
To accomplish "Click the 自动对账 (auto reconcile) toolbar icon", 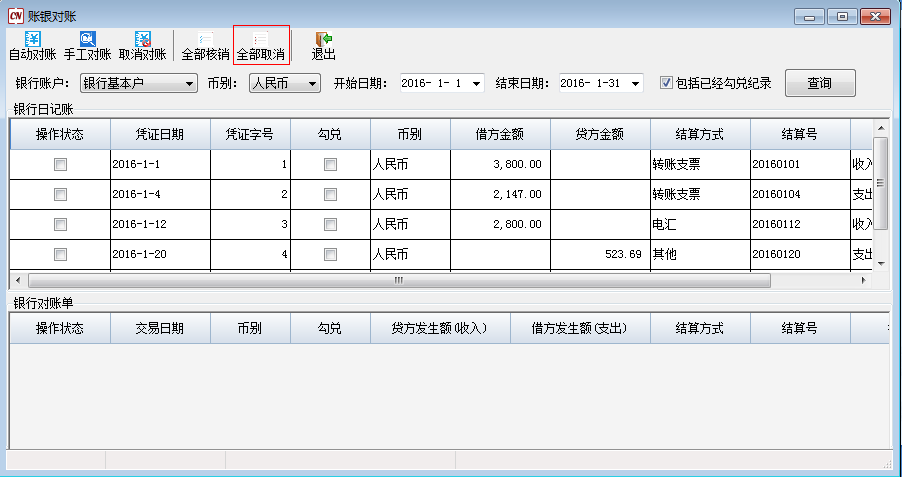I will [x=32, y=40].
